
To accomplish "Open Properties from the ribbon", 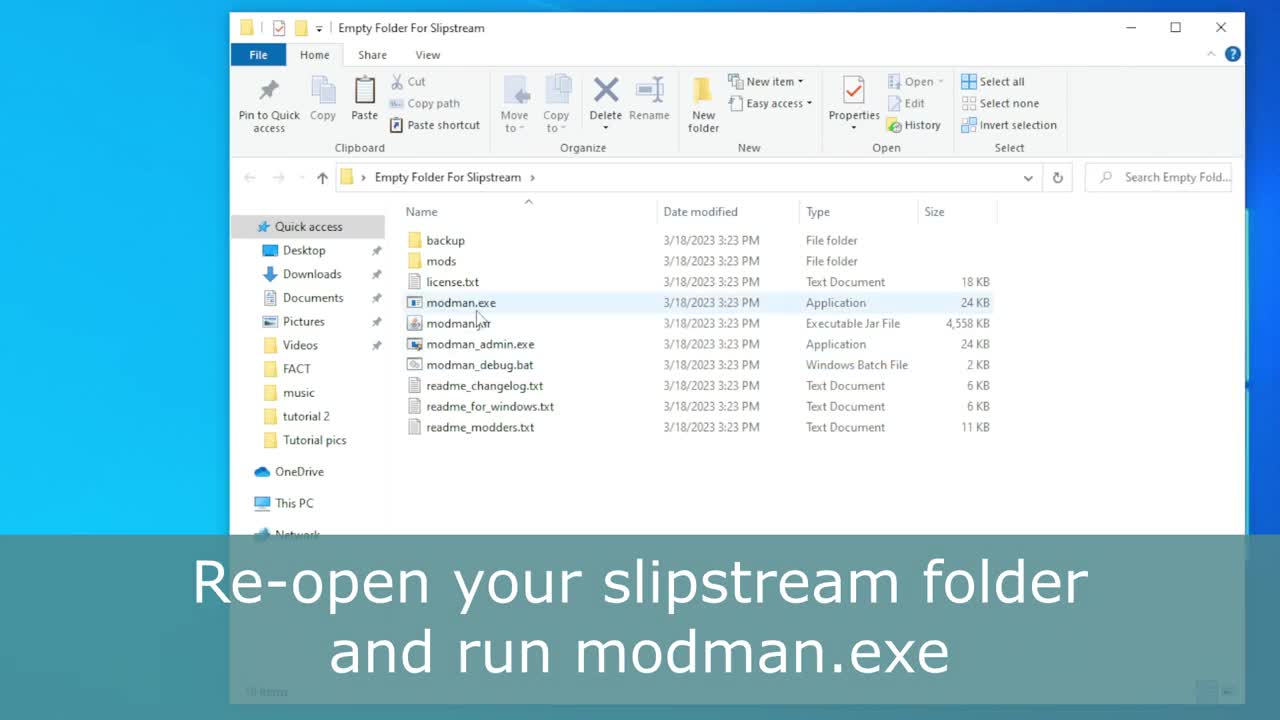I will [x=853, y=92].
